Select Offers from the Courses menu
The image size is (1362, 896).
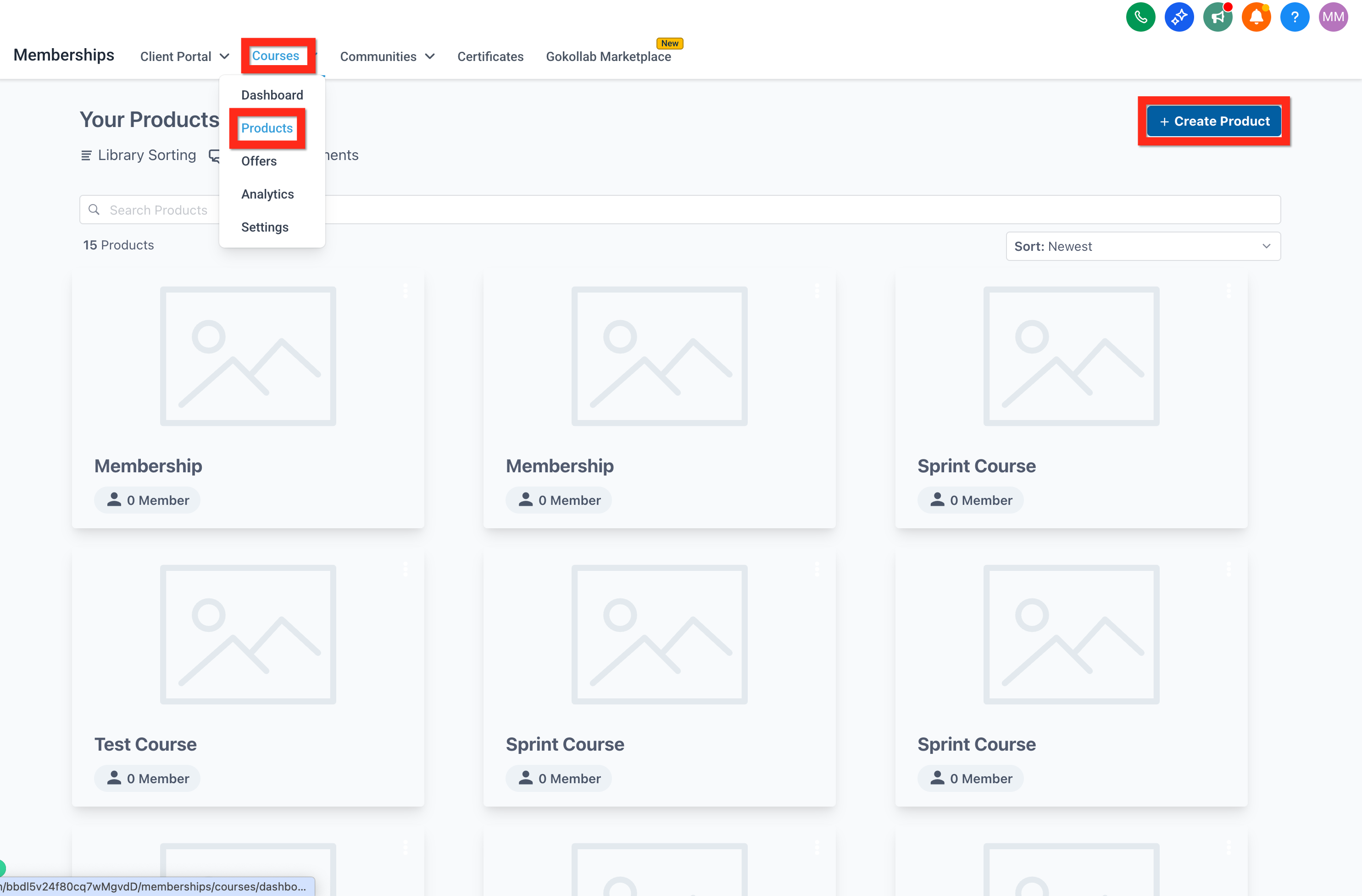pyautogui.click(x=259, y=161)
